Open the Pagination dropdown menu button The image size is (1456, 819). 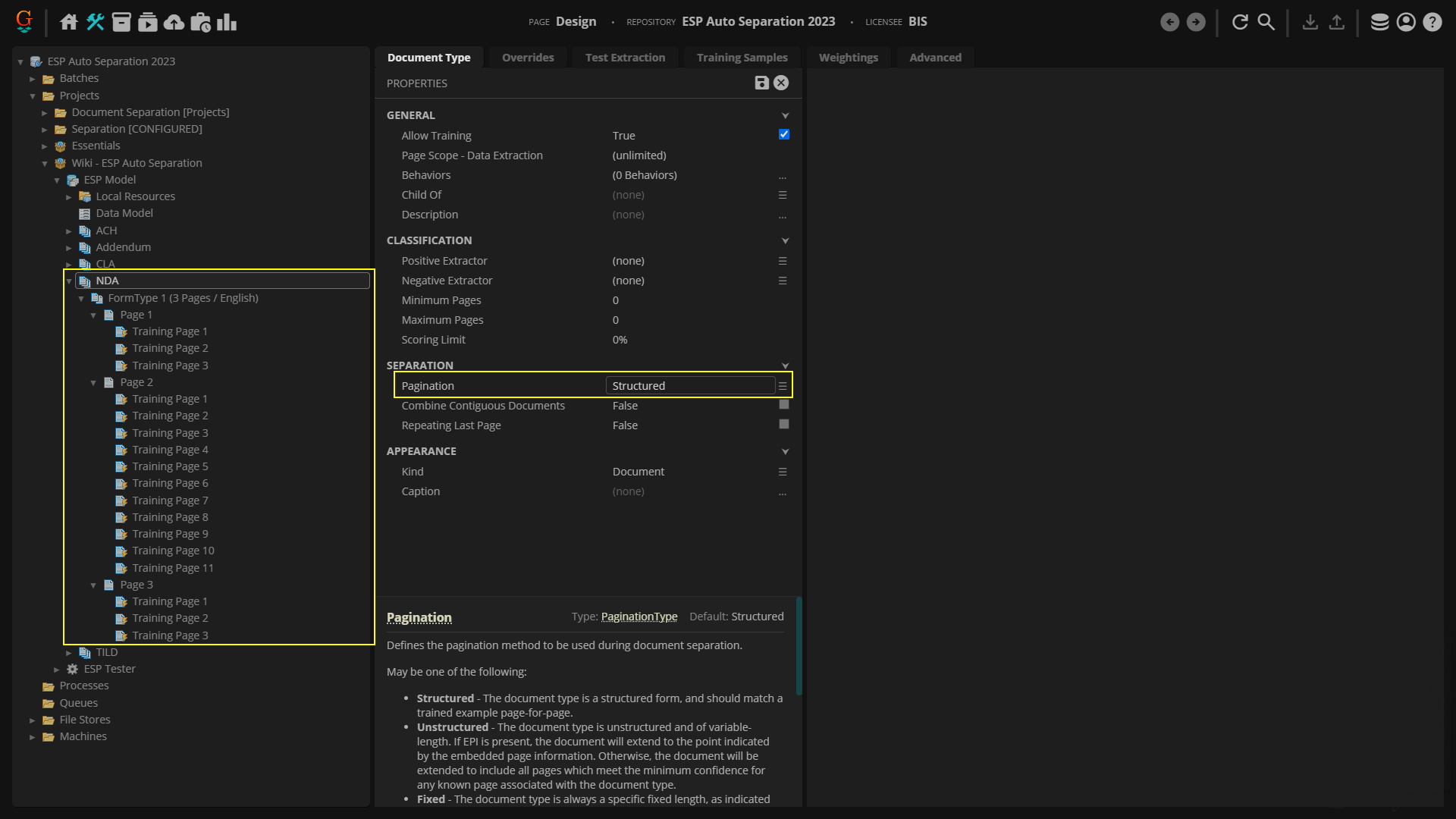(x=783, y=386)
